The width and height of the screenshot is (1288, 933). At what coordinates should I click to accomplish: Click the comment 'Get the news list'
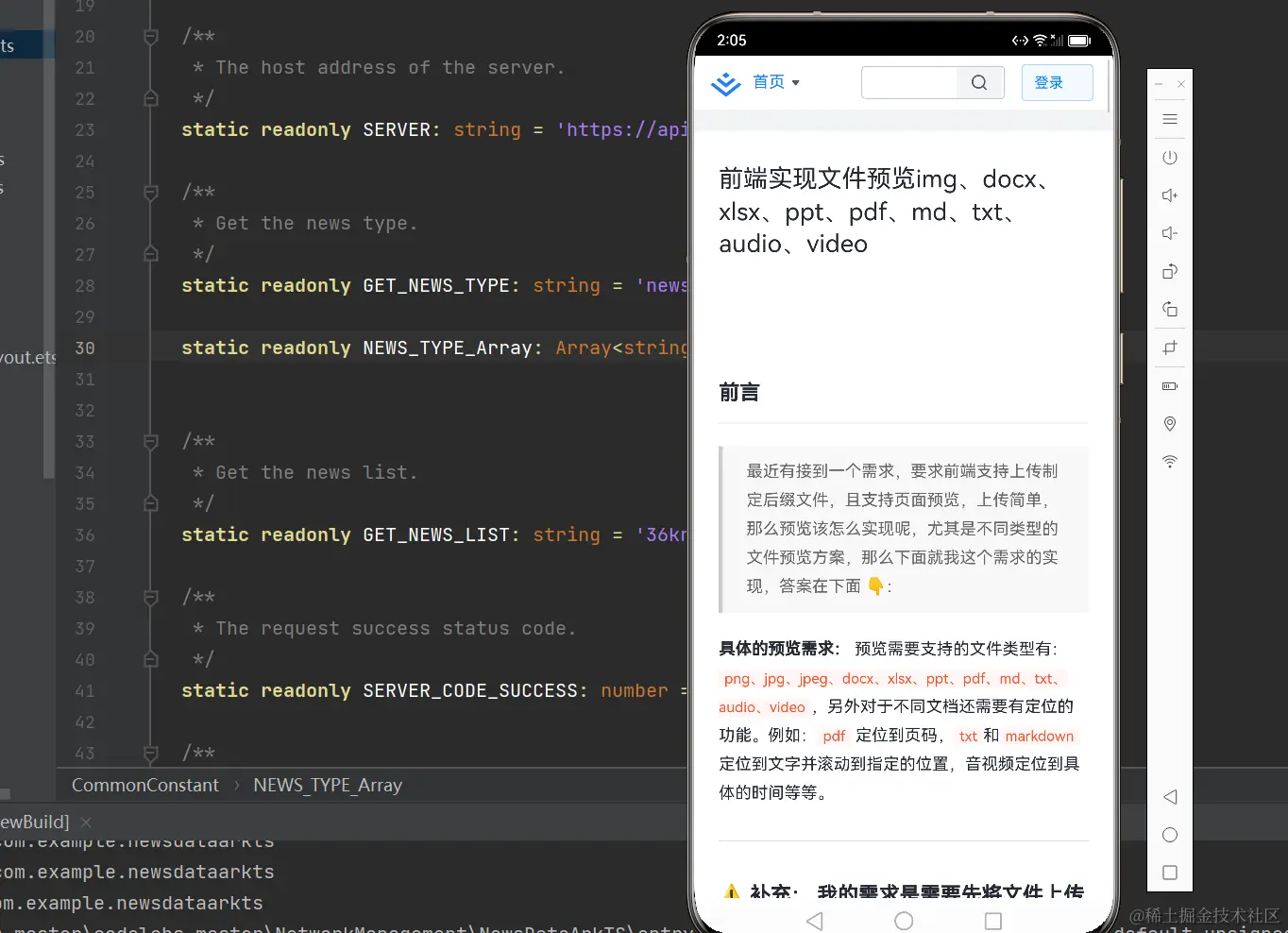tap(316, 472)
